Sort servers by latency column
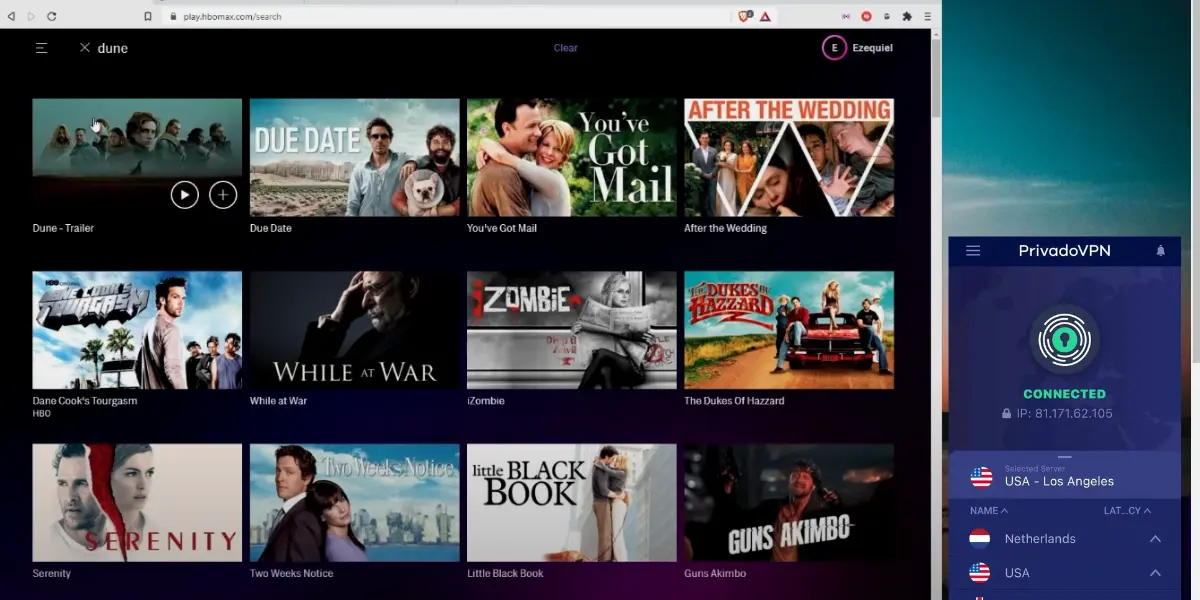The image size is (1200, 600). click(x=1126, y=511)
